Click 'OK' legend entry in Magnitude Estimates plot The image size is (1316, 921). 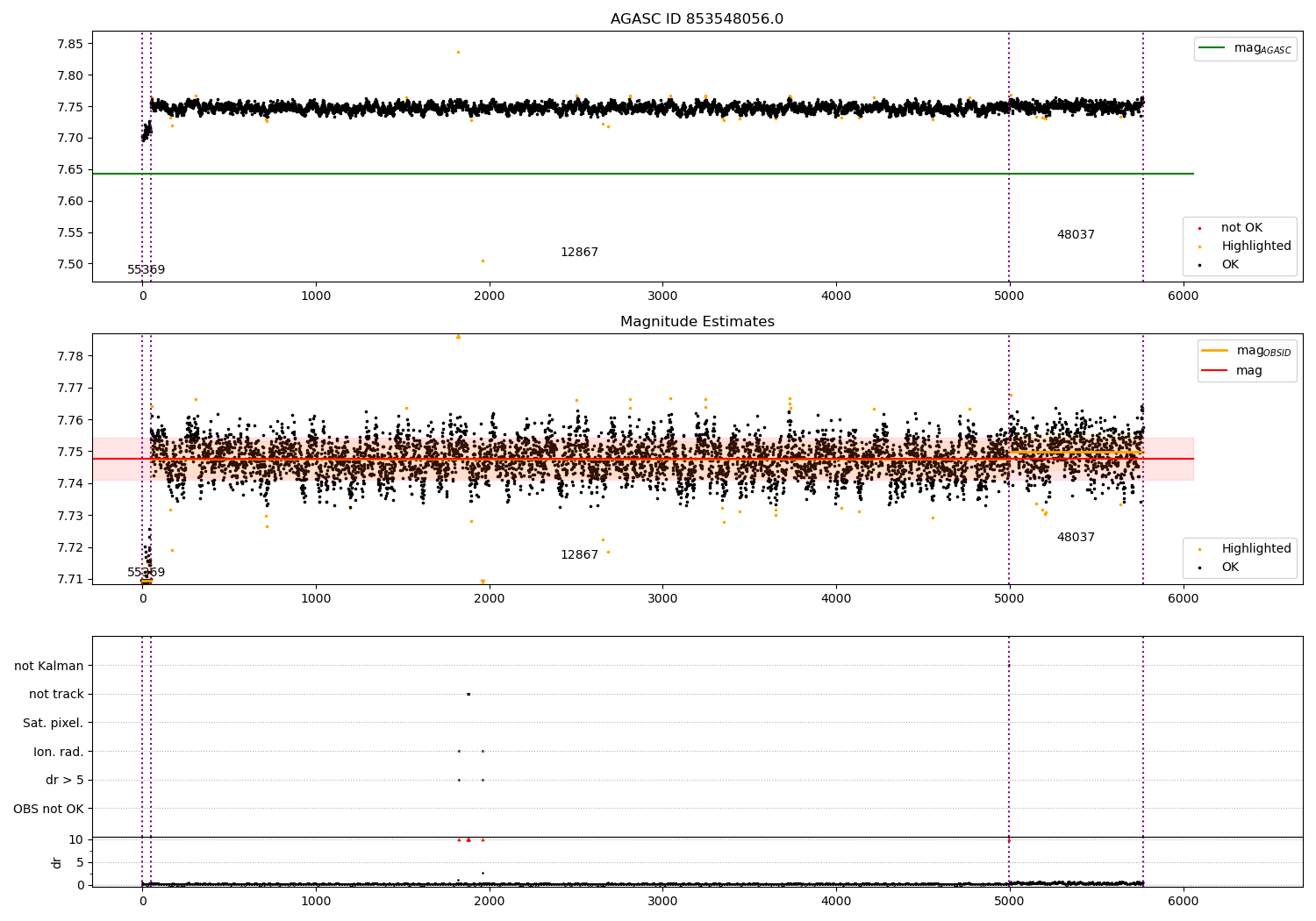[x=1230, y=568]
